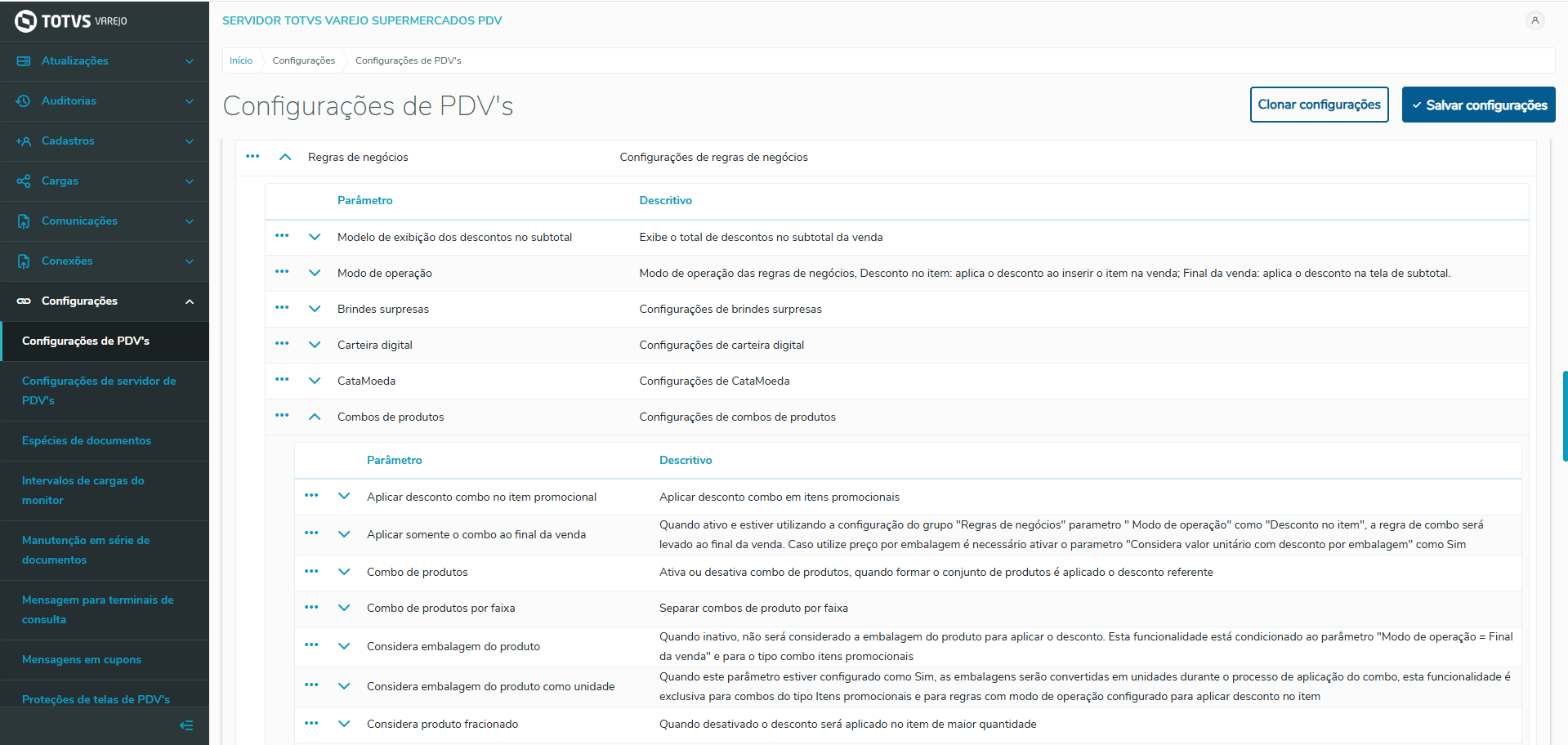Collapse the Combos de produtos row
Screen dimensions: 1568x745
click(315, 417)
